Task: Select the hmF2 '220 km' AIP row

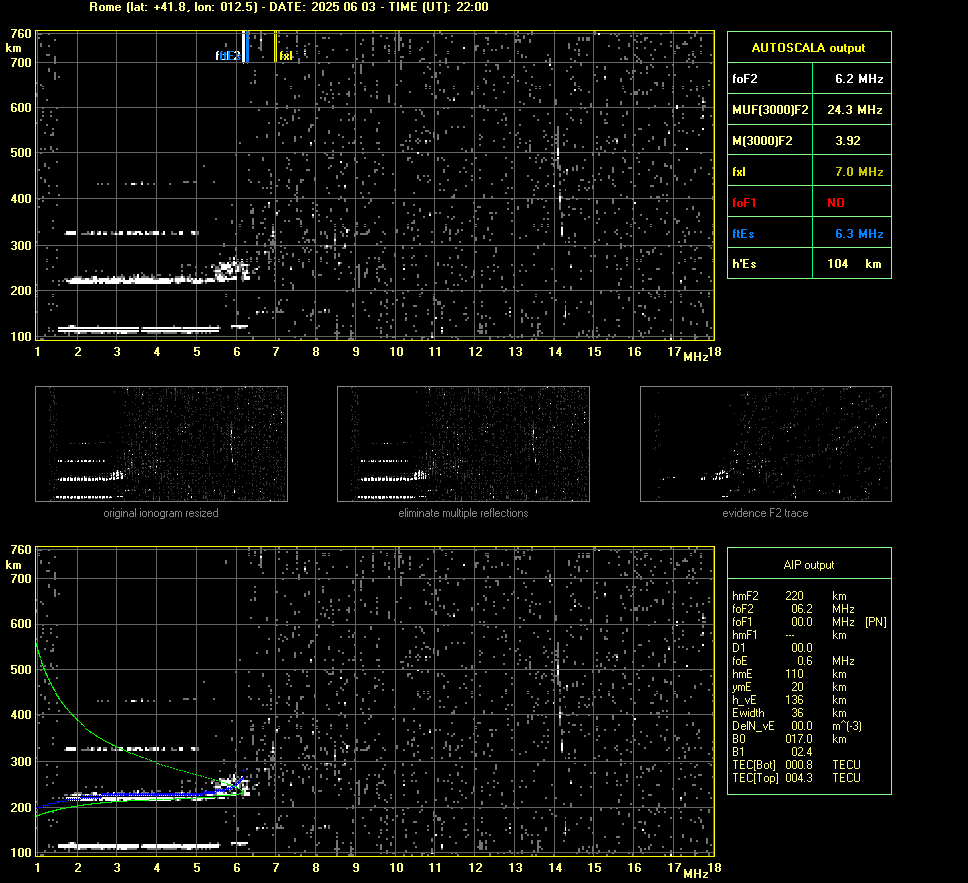Action: [790, 596]
